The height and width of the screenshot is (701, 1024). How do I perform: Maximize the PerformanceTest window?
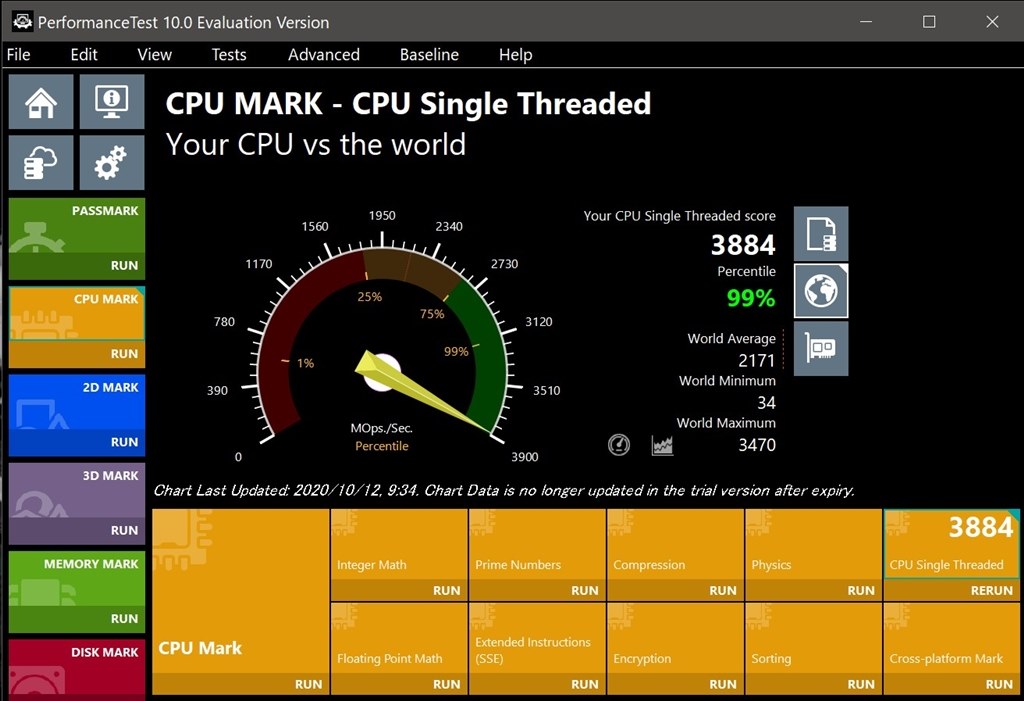pyautogui.click(x=929, y=22)
